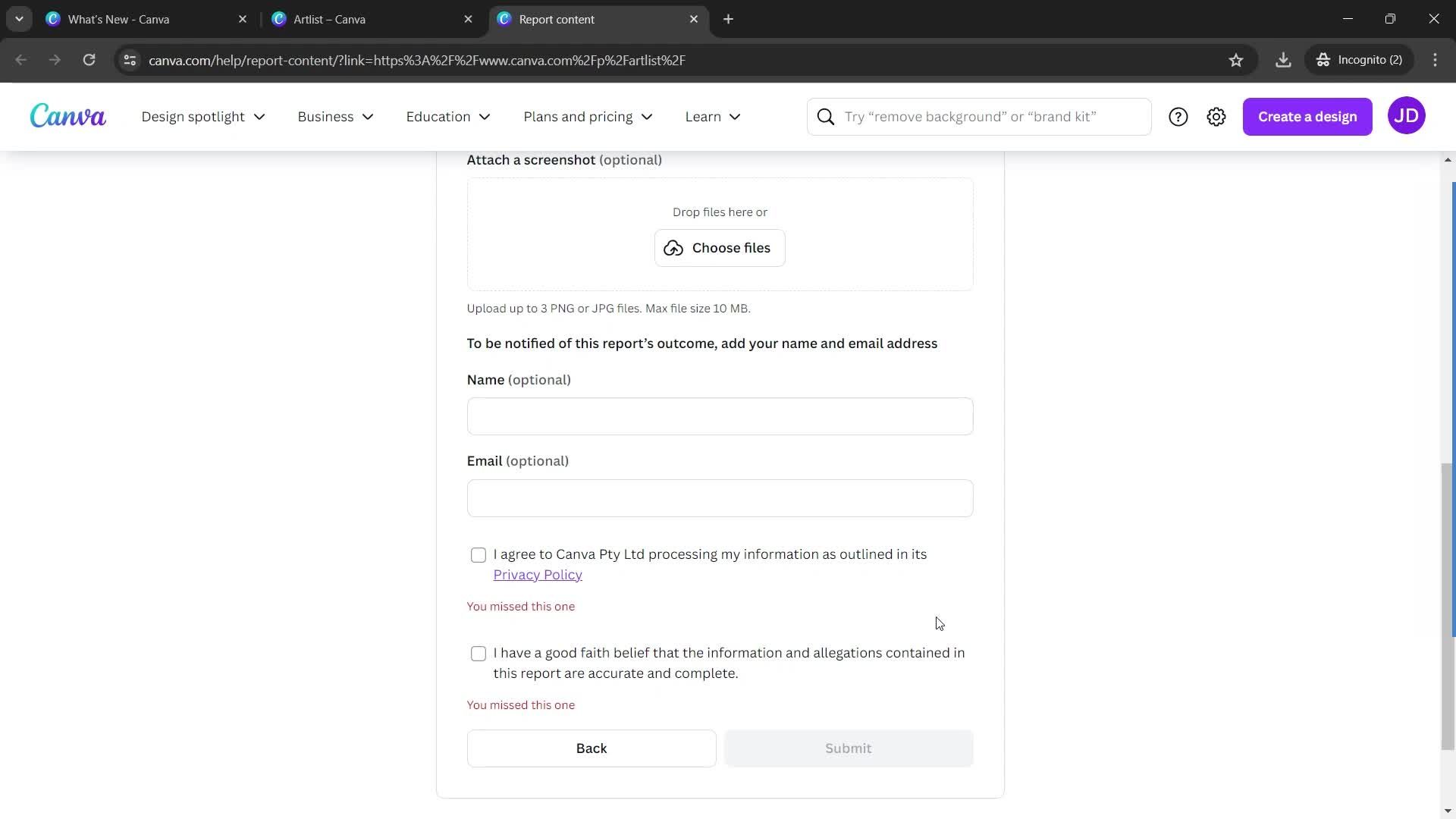Switch to What's New - Canva tab

[x=147, y=19]
